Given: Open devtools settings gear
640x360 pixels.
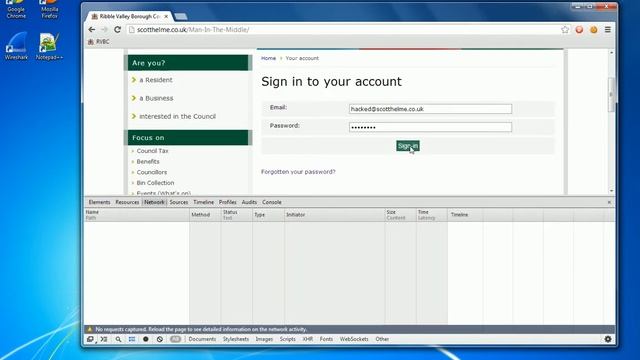Looking at the screenshot, I should (608, 339).
